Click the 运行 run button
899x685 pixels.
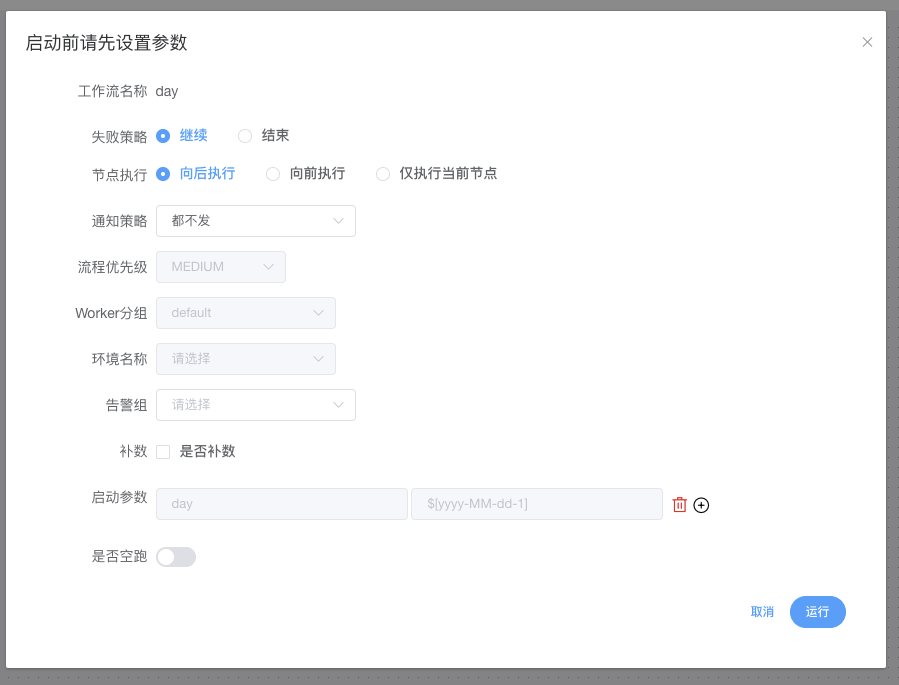[818, 612]
